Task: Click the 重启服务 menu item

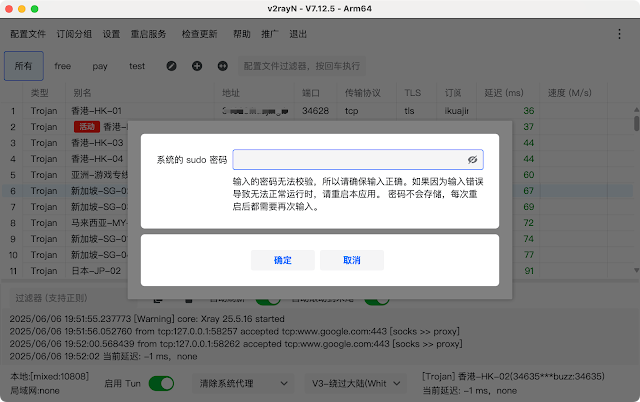Action: pos(149,33)
